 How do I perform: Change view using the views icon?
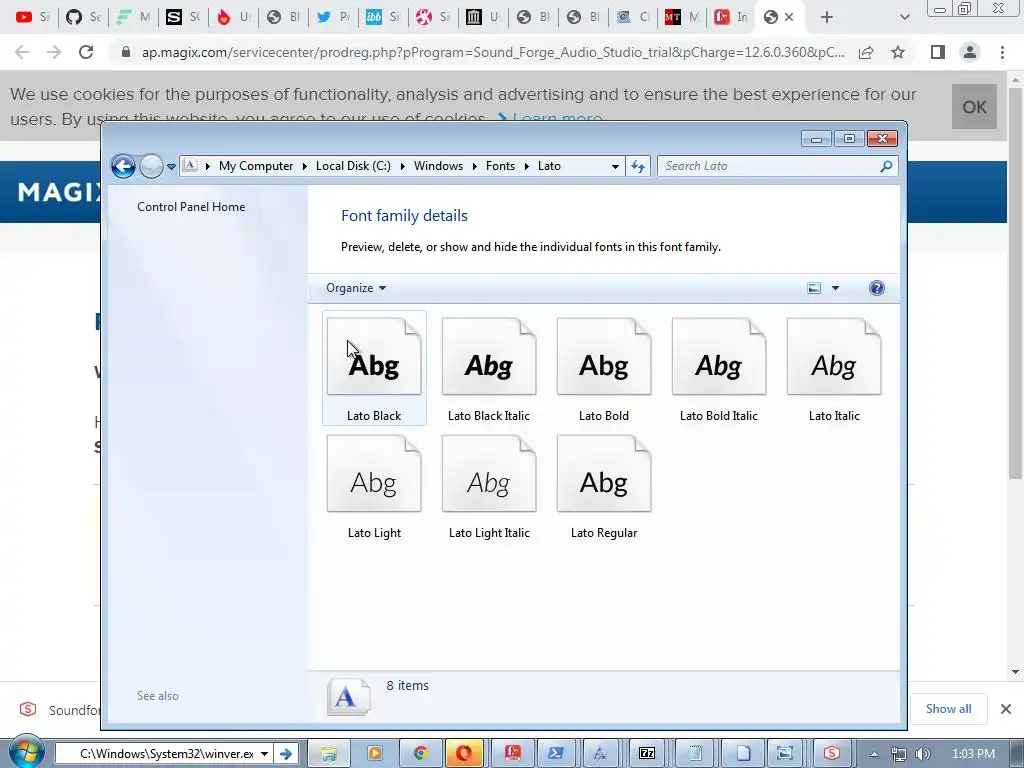click(x=814, y=288)
